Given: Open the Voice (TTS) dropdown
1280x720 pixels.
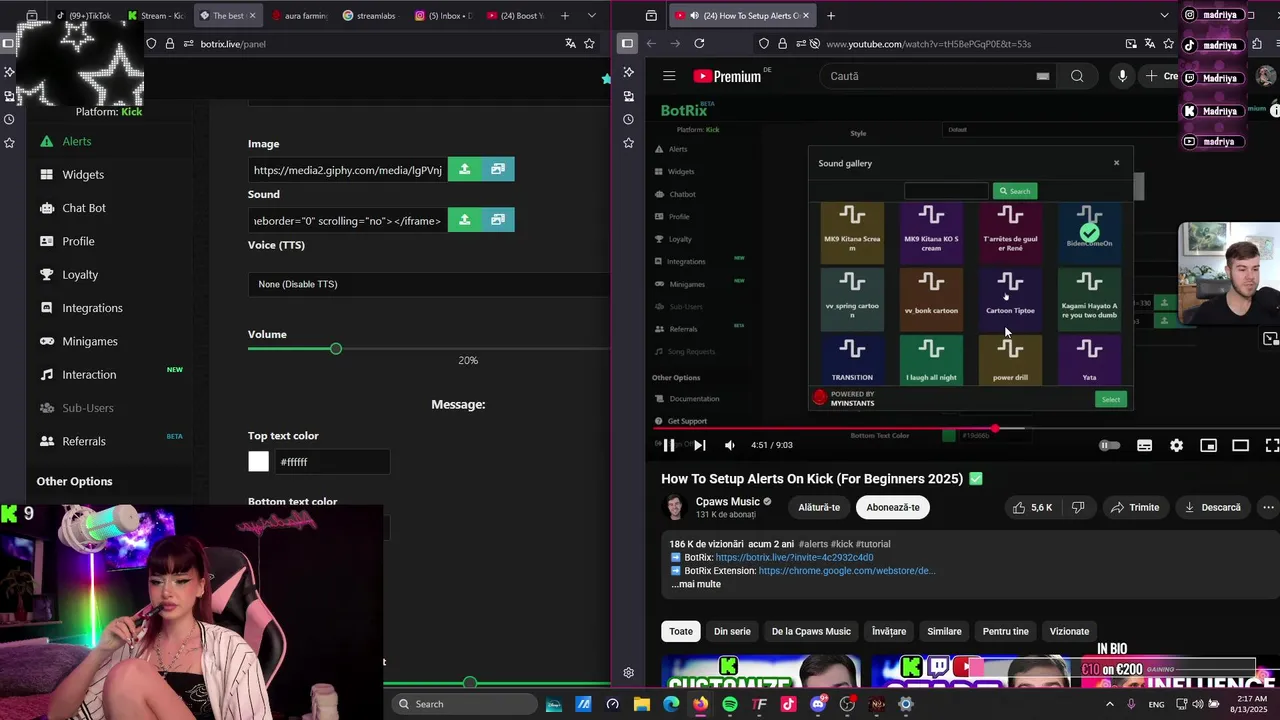Looking at the screenshot, I should 429,284.
